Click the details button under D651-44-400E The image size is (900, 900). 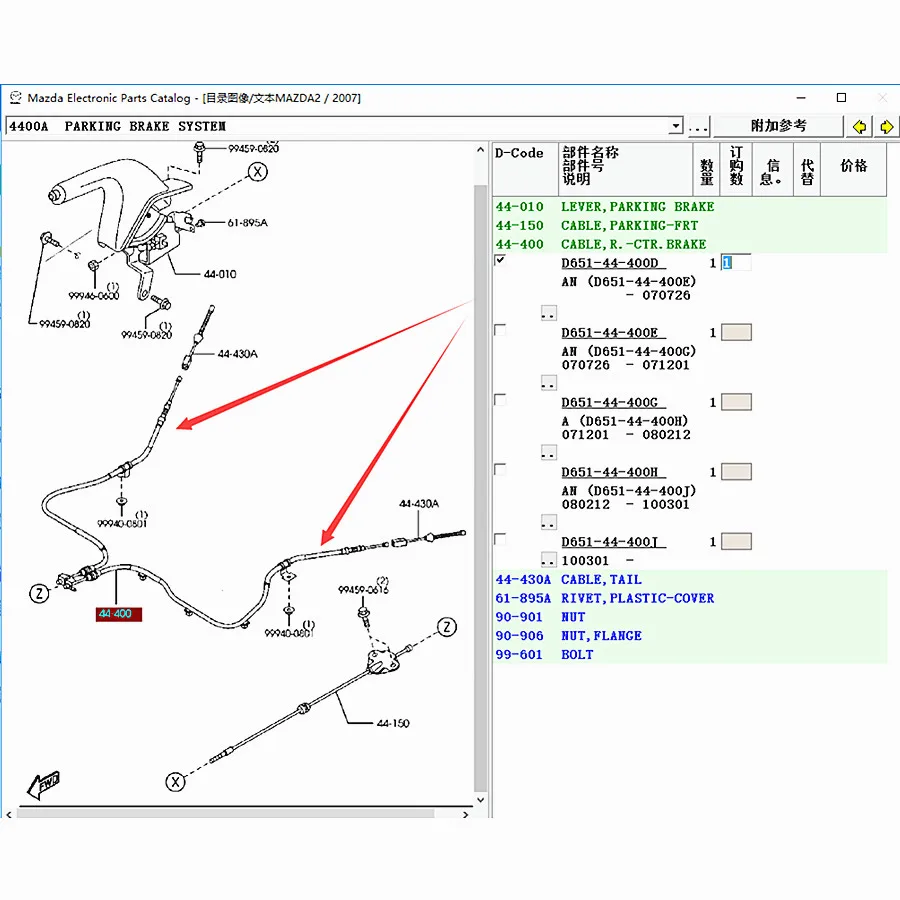coord(548,383)
